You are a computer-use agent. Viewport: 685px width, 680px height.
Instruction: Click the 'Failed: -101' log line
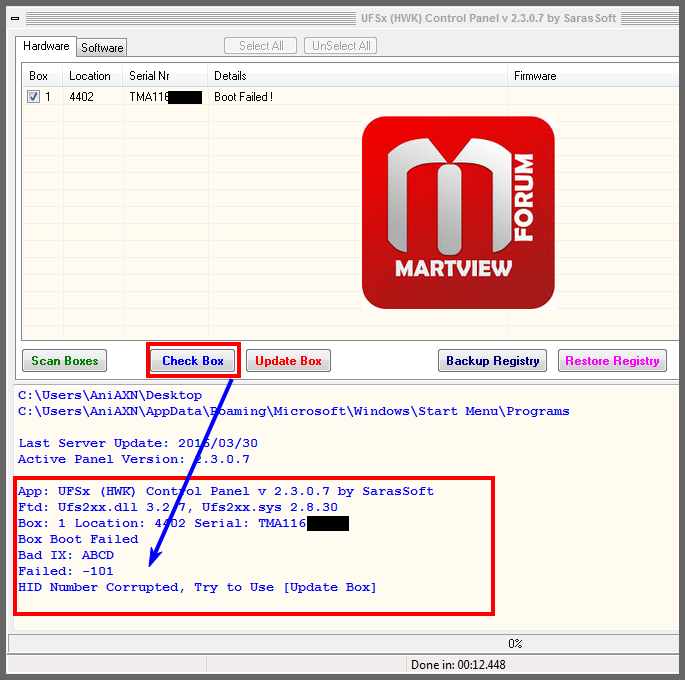66,571
